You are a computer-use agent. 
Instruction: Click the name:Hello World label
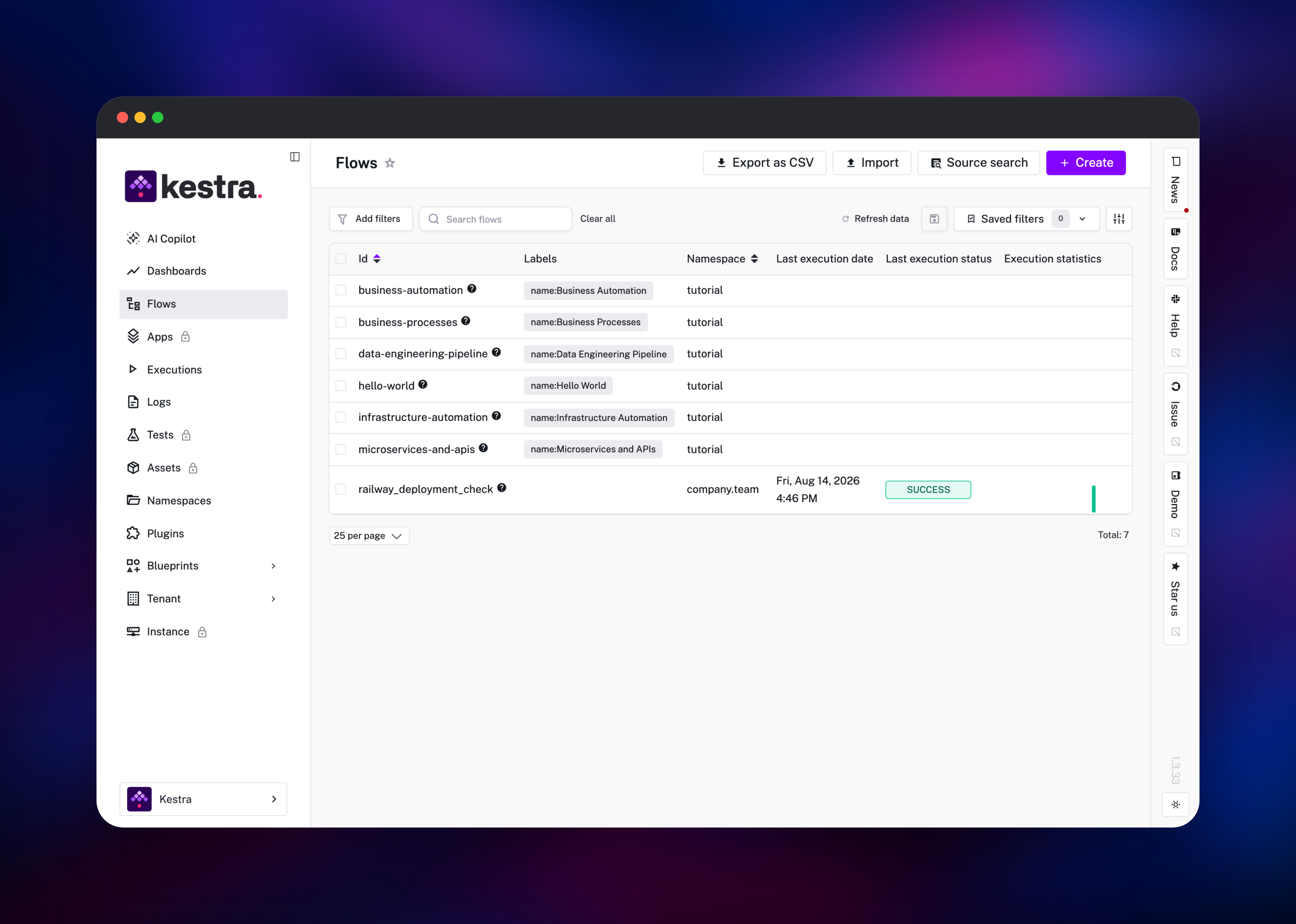(x=568, y=386)
